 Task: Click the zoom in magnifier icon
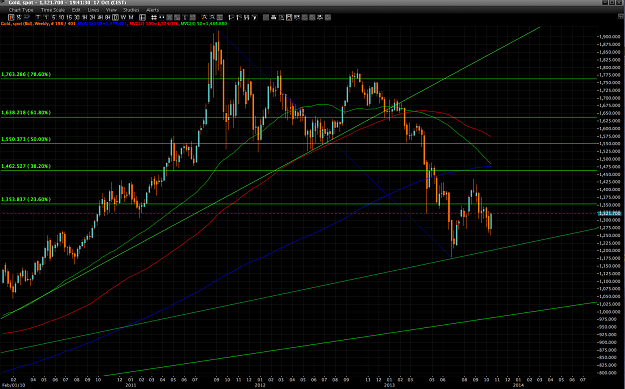tap(204, 18)
